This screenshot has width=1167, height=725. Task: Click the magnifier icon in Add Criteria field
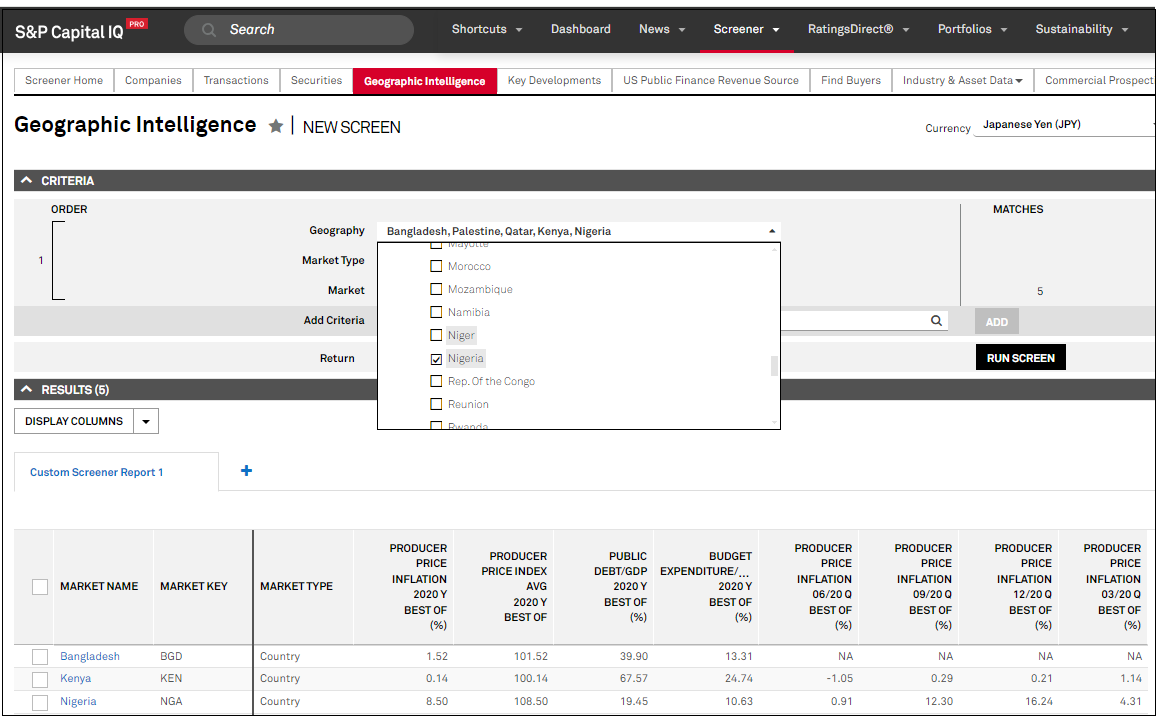936,321
